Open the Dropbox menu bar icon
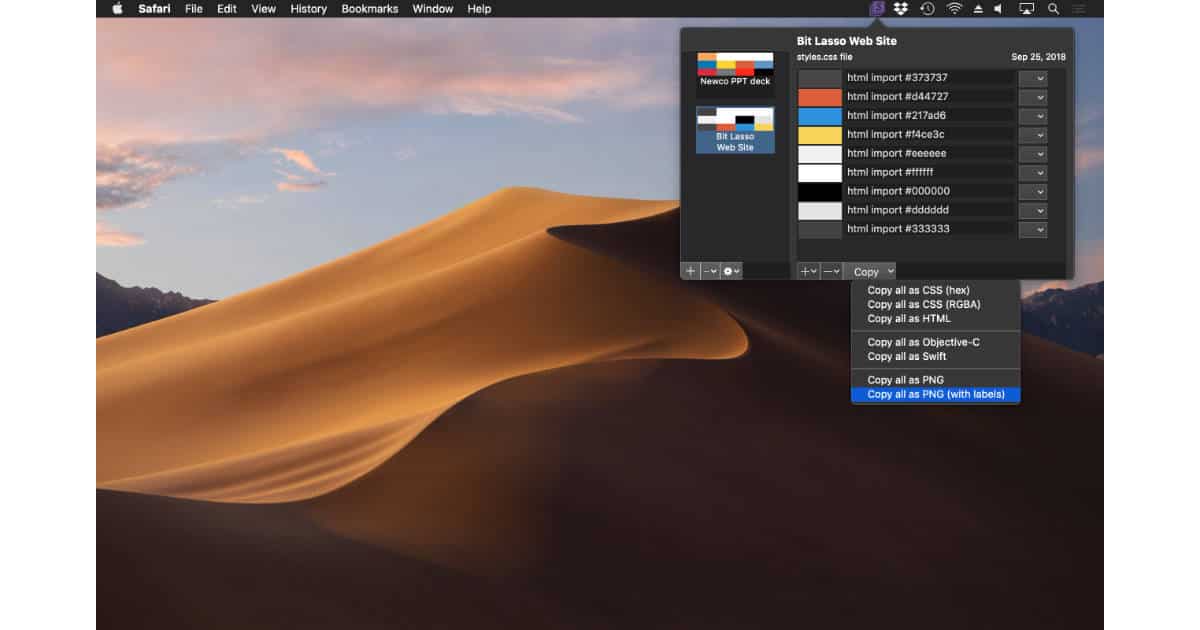This screenshot has height=630, width=1200. pos(901,9)
